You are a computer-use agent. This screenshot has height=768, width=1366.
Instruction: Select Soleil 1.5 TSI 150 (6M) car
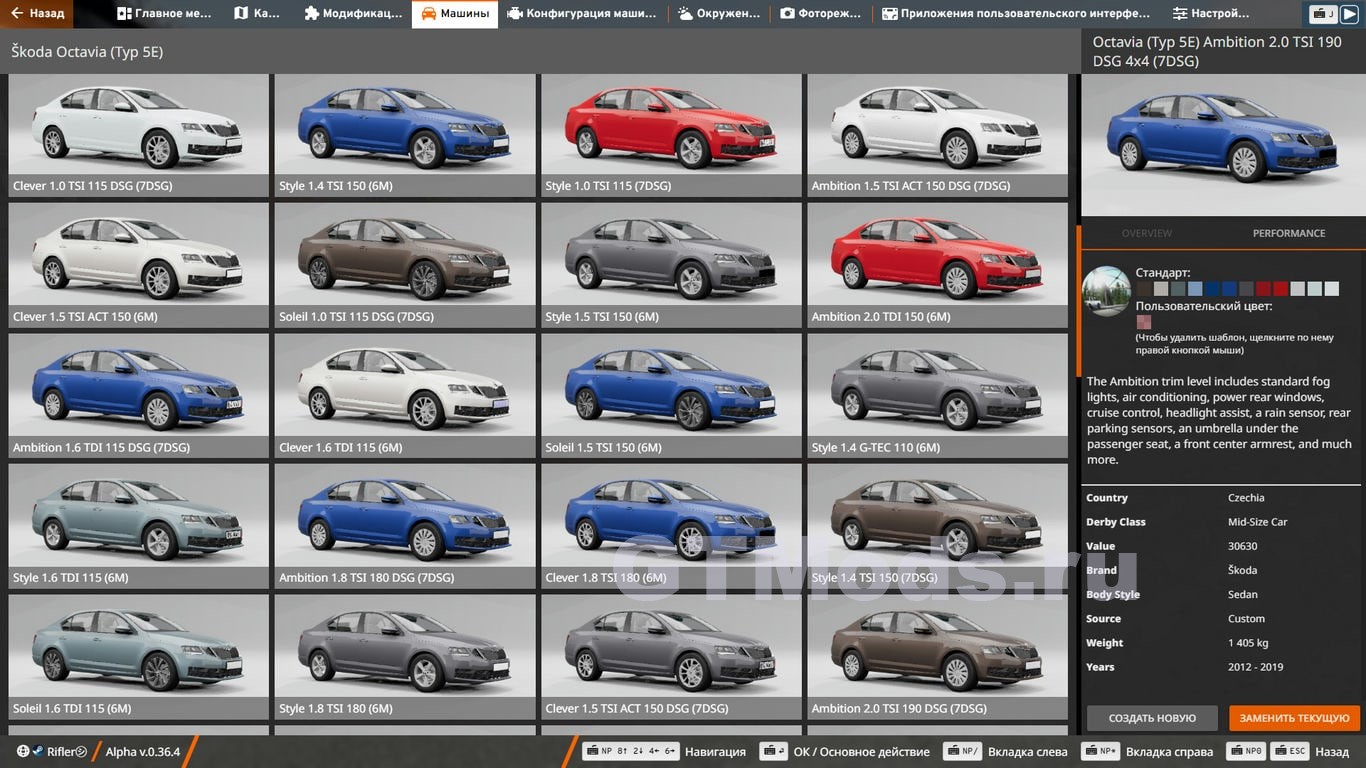pyautogui.click(x=671, y=396)
